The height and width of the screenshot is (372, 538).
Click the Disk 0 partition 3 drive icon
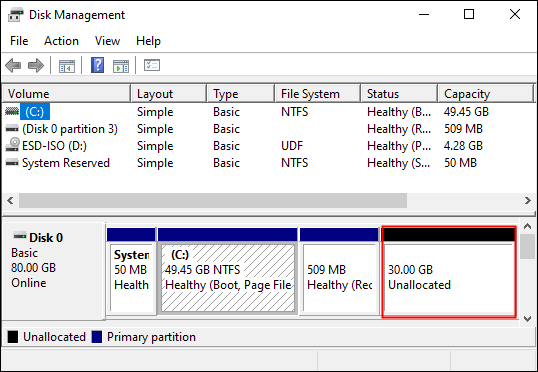coord(12,129)
